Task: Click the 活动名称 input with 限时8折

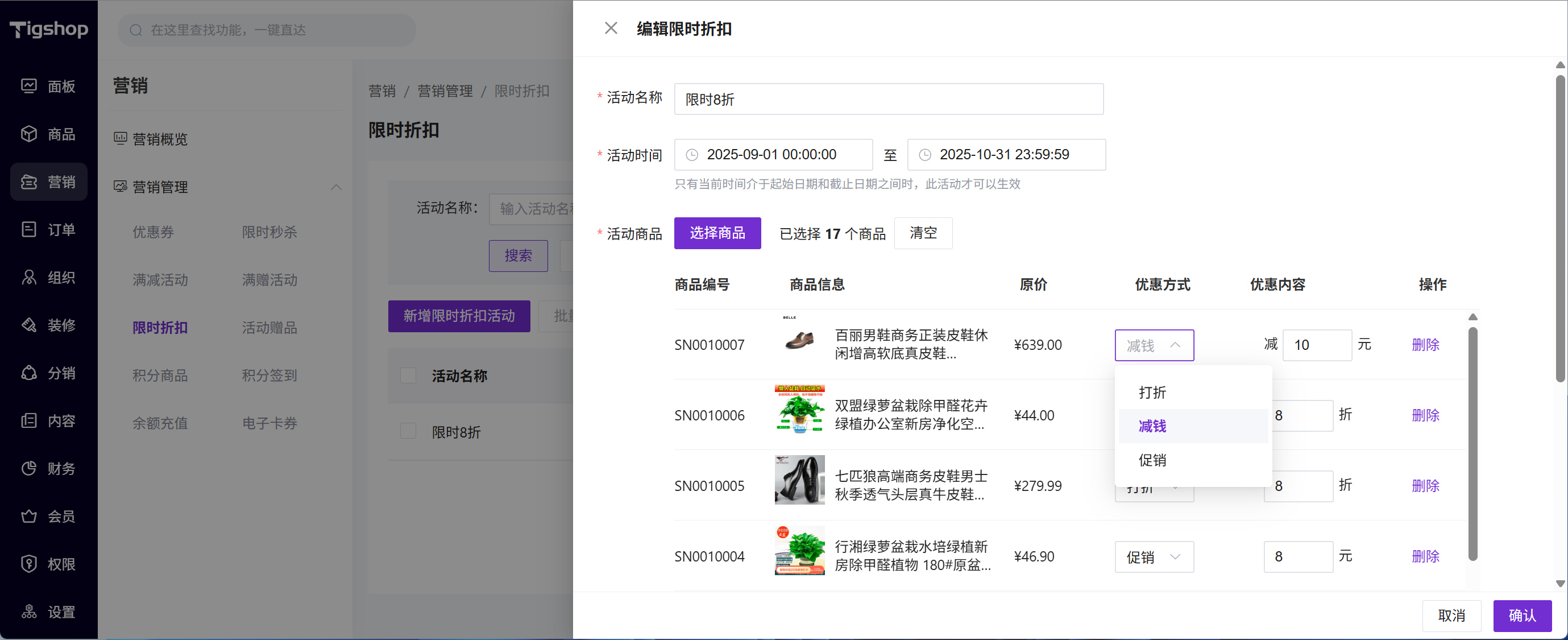Action: [x=888, y=99]
